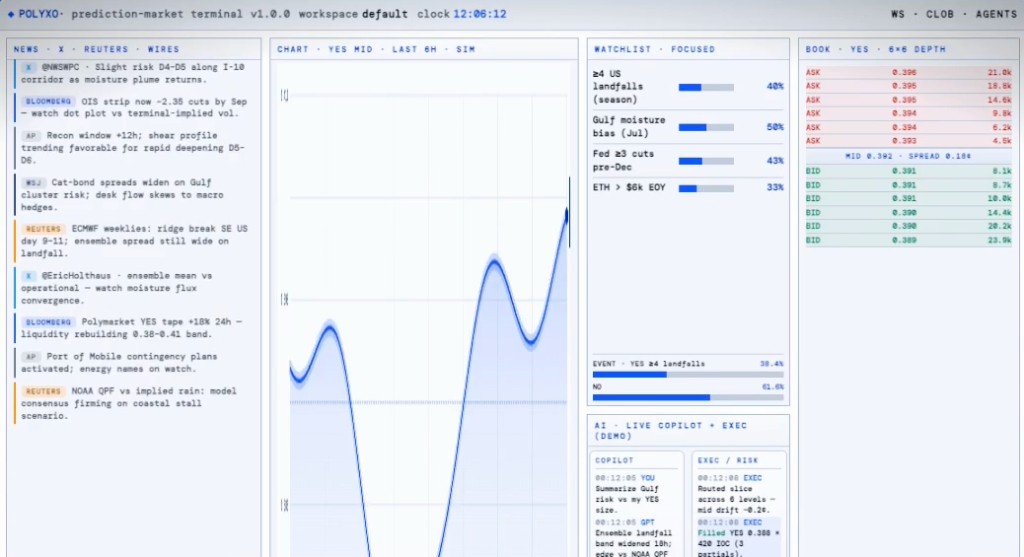Click the WATCHLIST · FOCUSED header

[x=654, y=49]
